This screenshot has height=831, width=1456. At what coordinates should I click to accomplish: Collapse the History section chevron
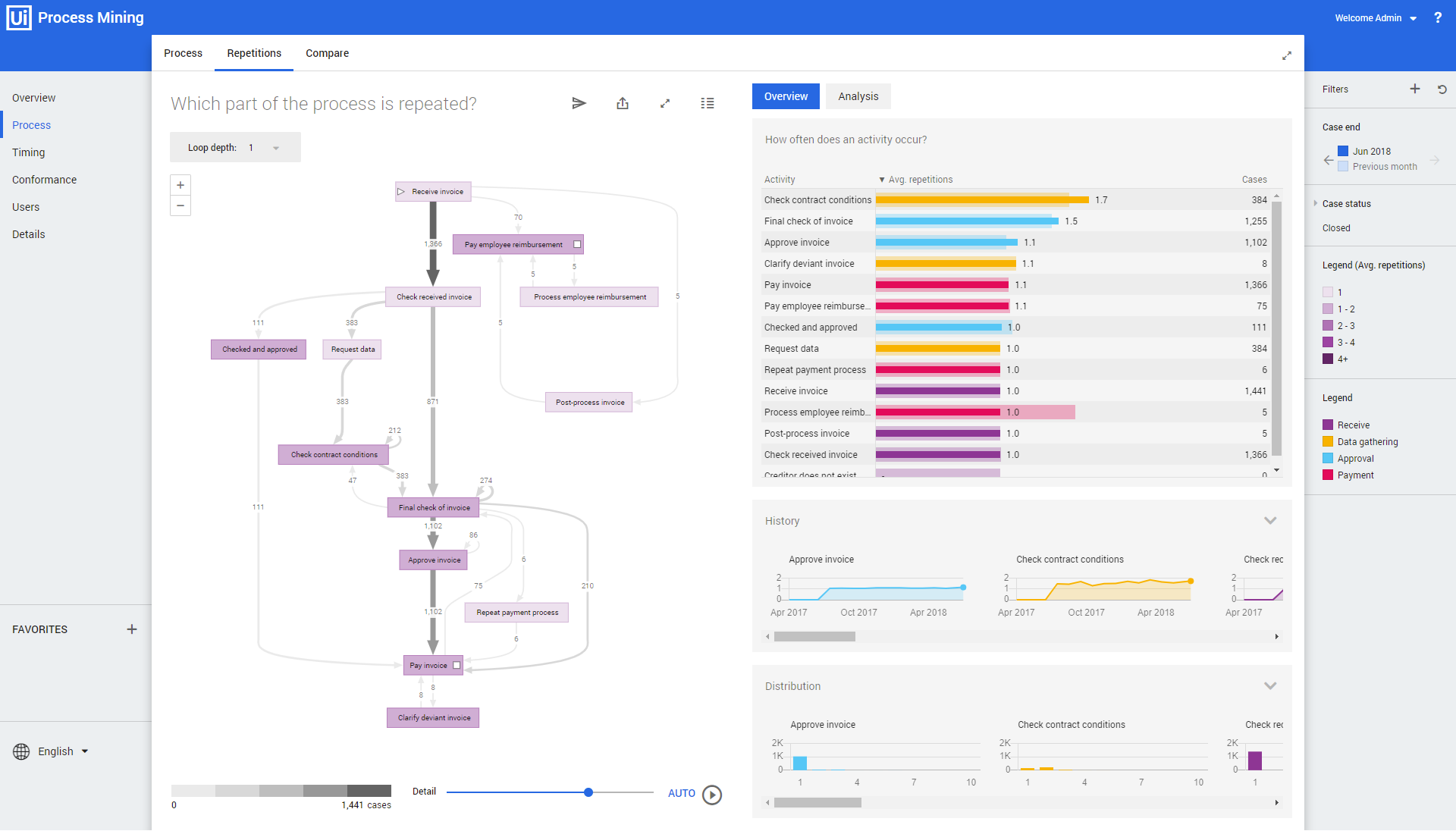click(1270, 521)
